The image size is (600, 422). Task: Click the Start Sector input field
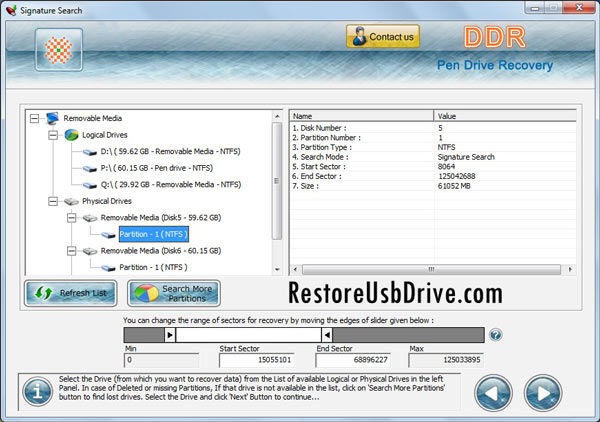pos(256,360)
